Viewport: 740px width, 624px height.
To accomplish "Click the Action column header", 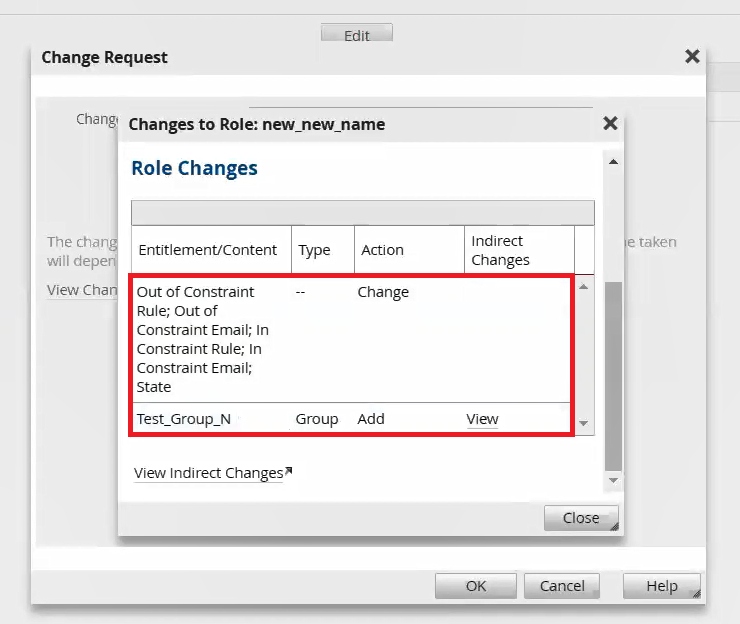I will tap(382, 250).
